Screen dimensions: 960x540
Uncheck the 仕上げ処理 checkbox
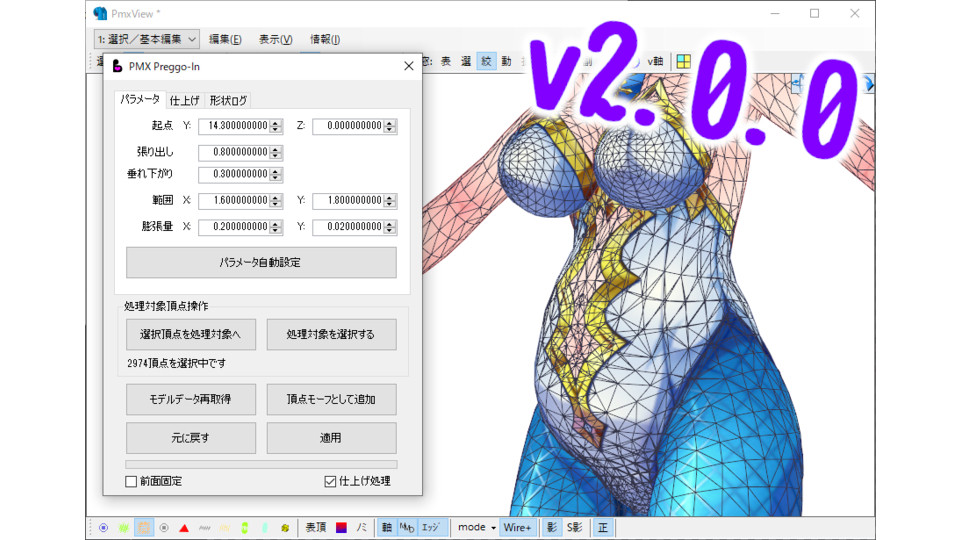click(330, 481)
